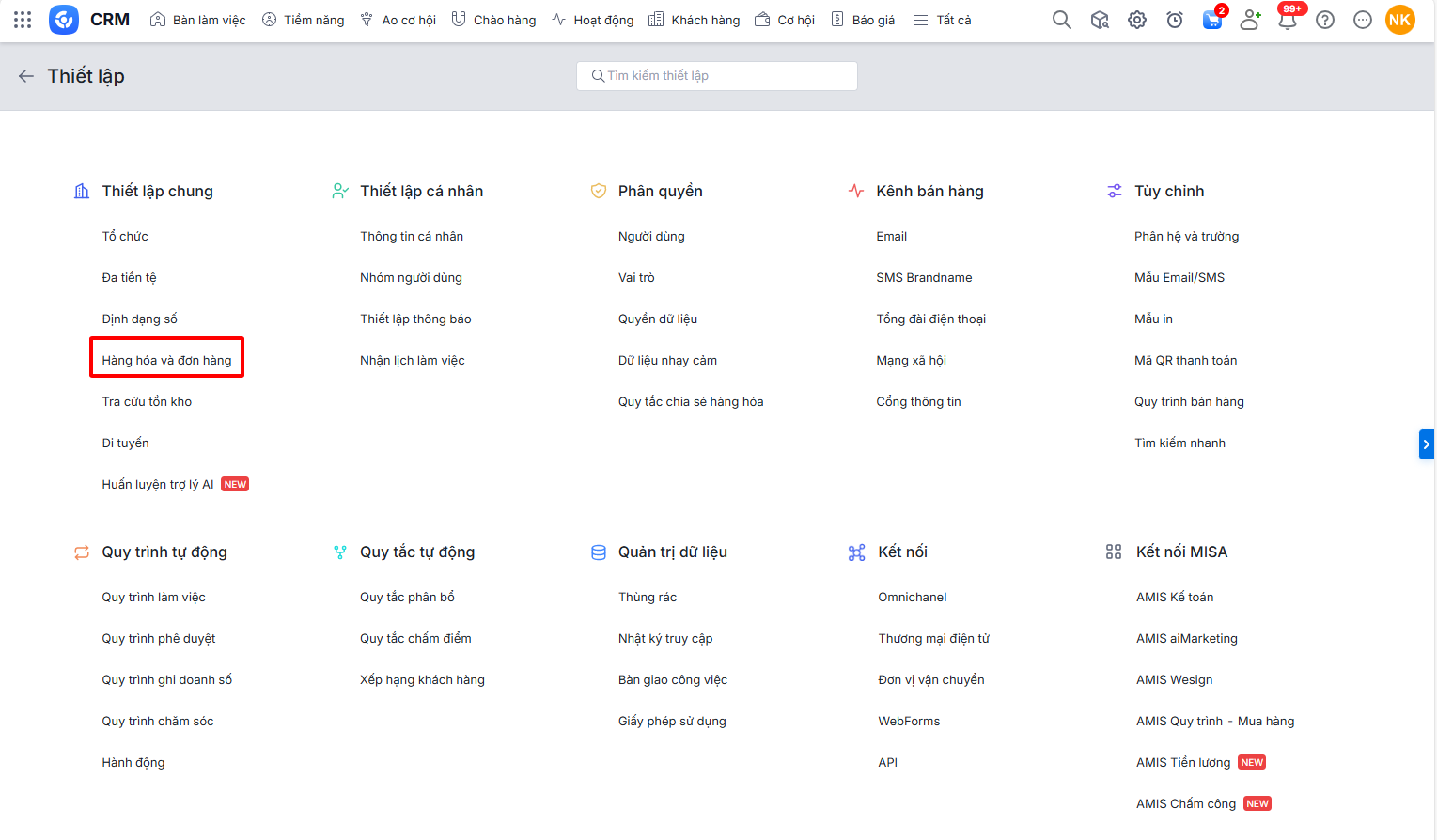The image size is (1437, 840).
Task: Open AMIS Kế toán connection settings
Action: coord(1174,597)
